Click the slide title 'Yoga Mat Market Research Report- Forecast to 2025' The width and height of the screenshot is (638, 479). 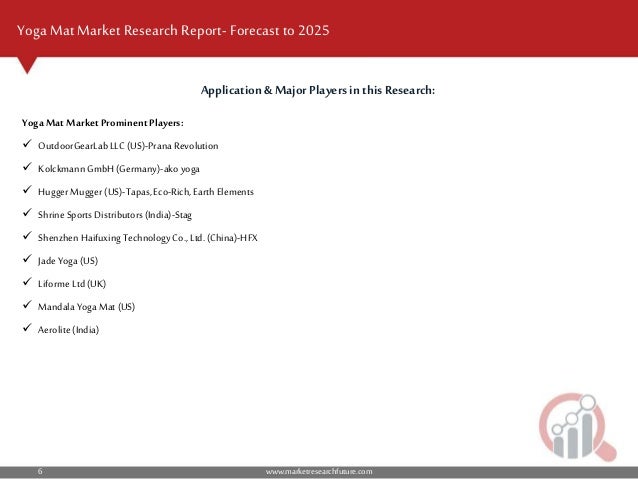pos(173,31)
